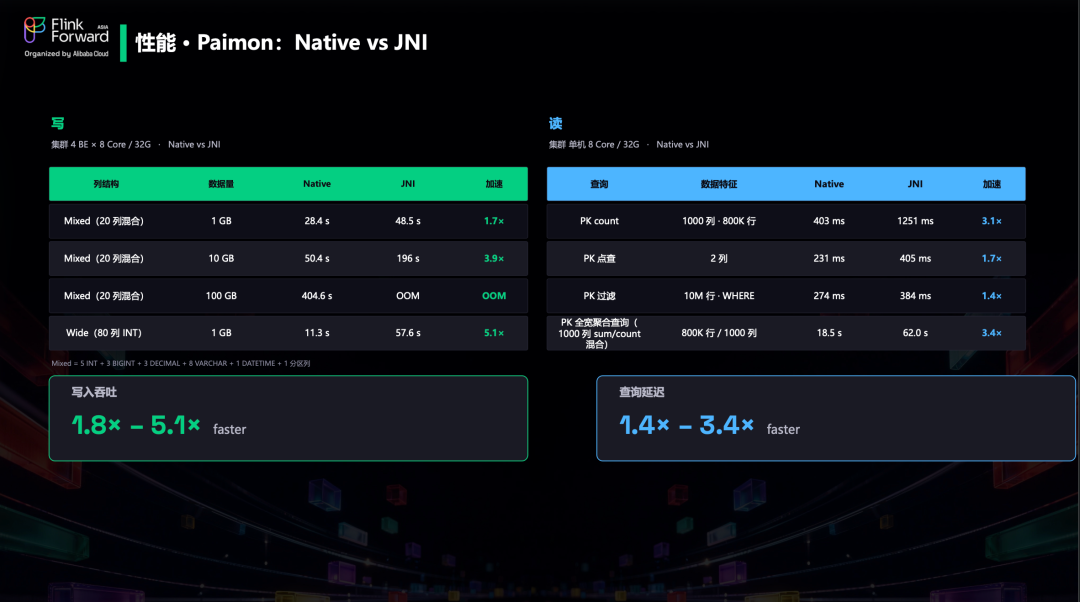This screenshot has width=1080, height=602.
Task: Click the '写入吞吐' card title
Action: (x=94, y=392)
